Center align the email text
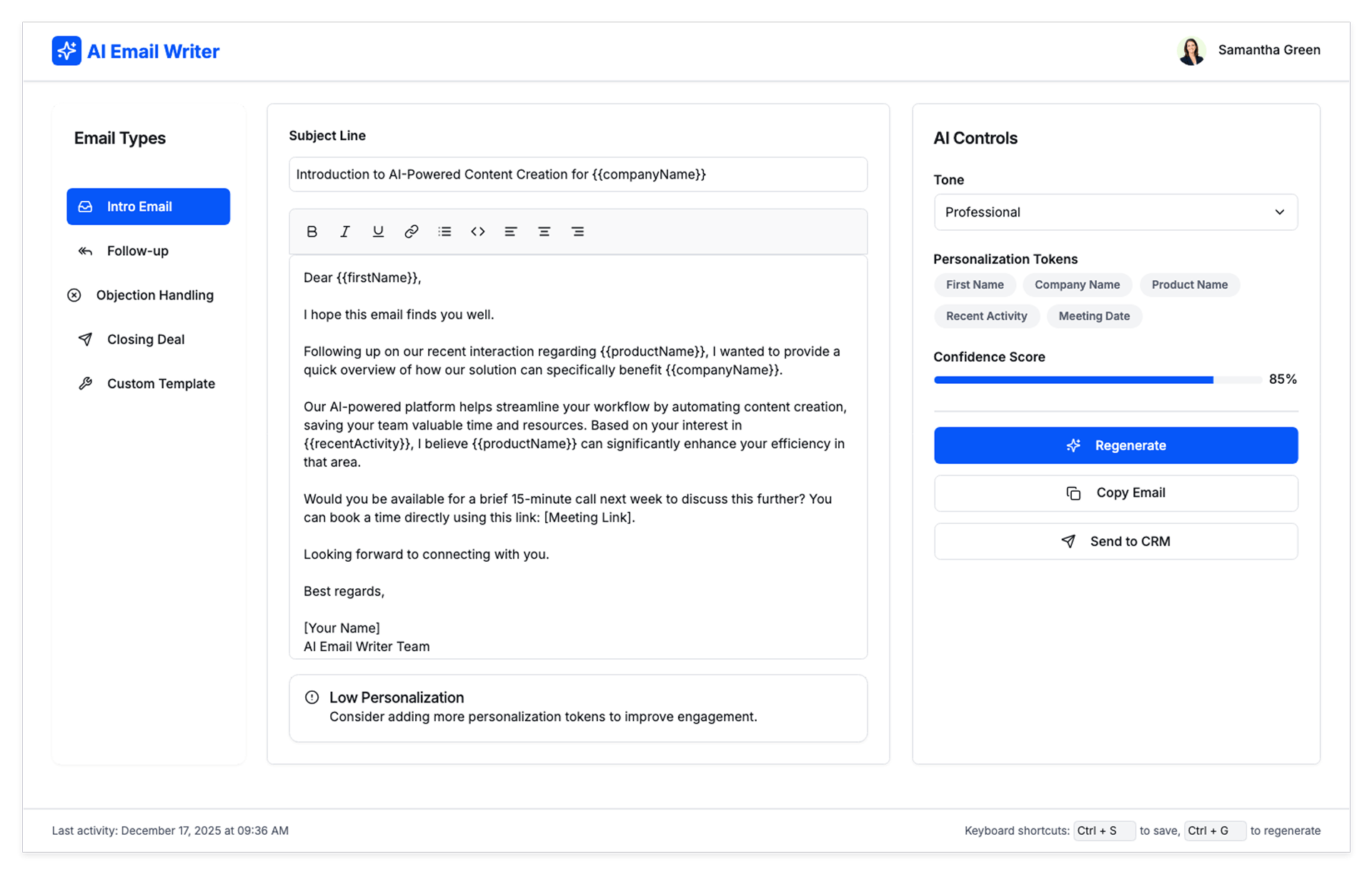Screen dimensions: 1372x872 544,232
